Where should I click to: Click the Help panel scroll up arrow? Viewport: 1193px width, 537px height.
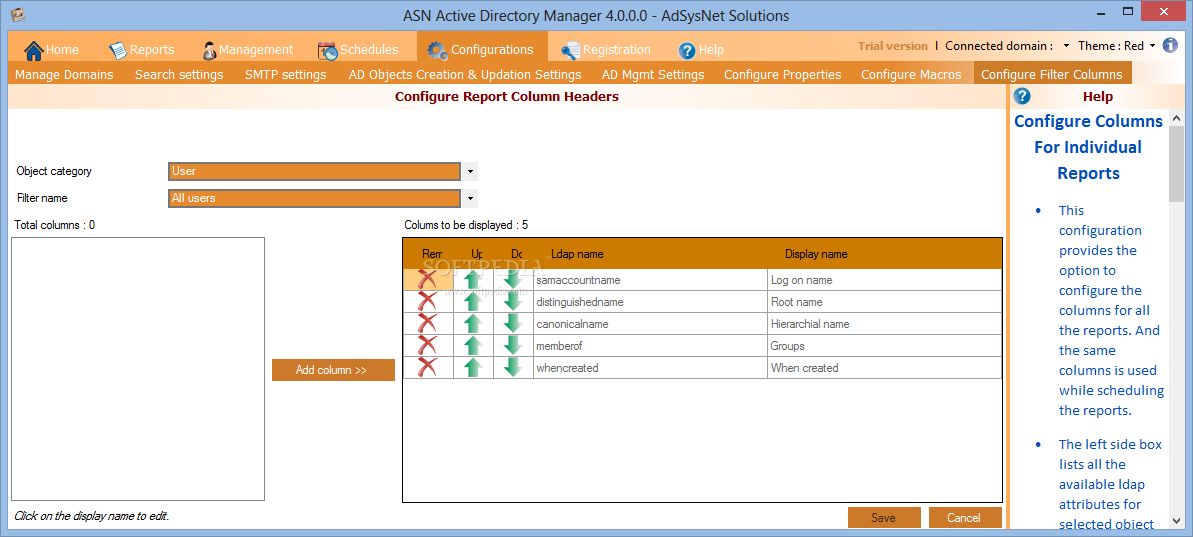tap(1176, 119)
